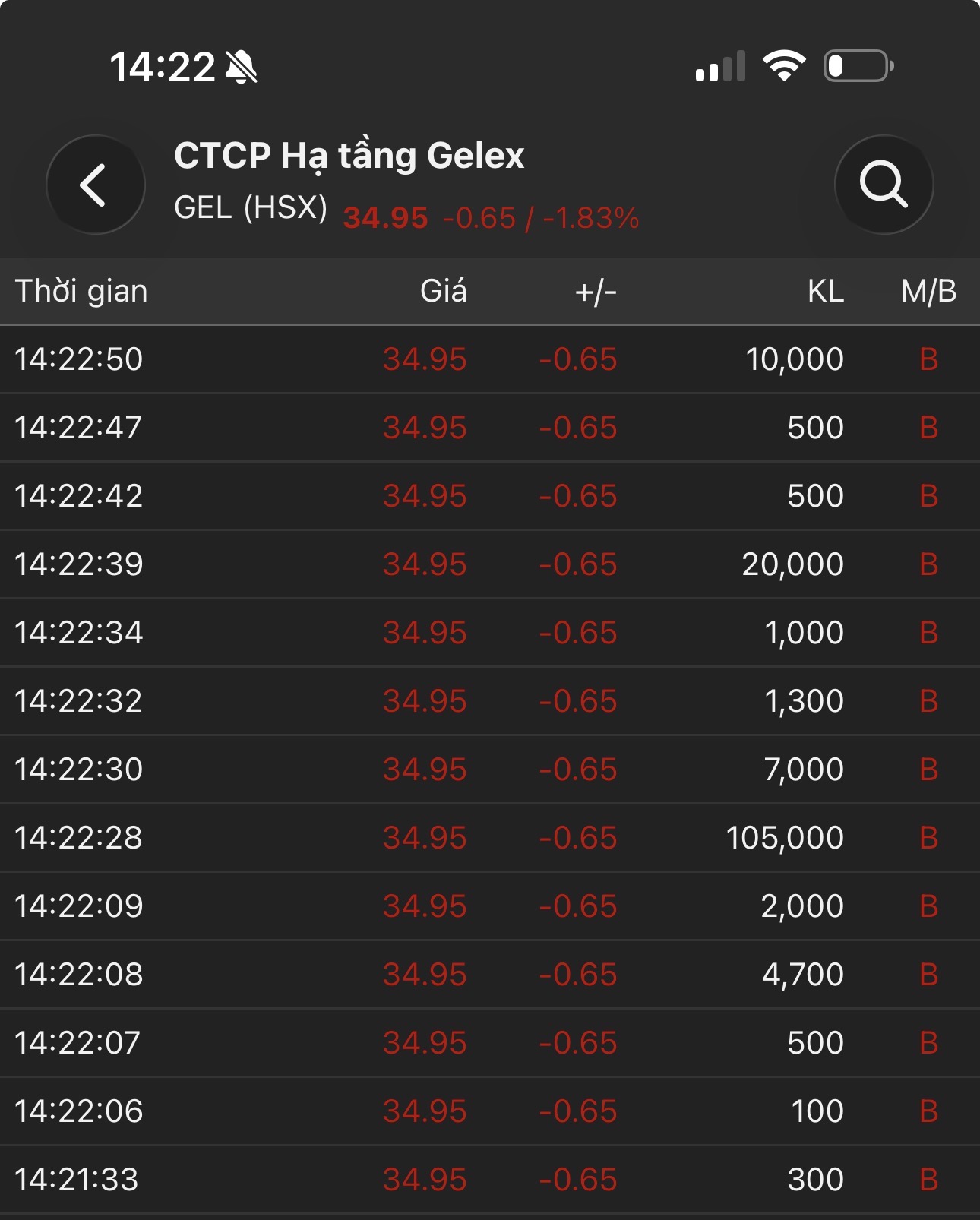980x1220 pixels.
Task: Tap the Giá column header
Action: (443, 291)
